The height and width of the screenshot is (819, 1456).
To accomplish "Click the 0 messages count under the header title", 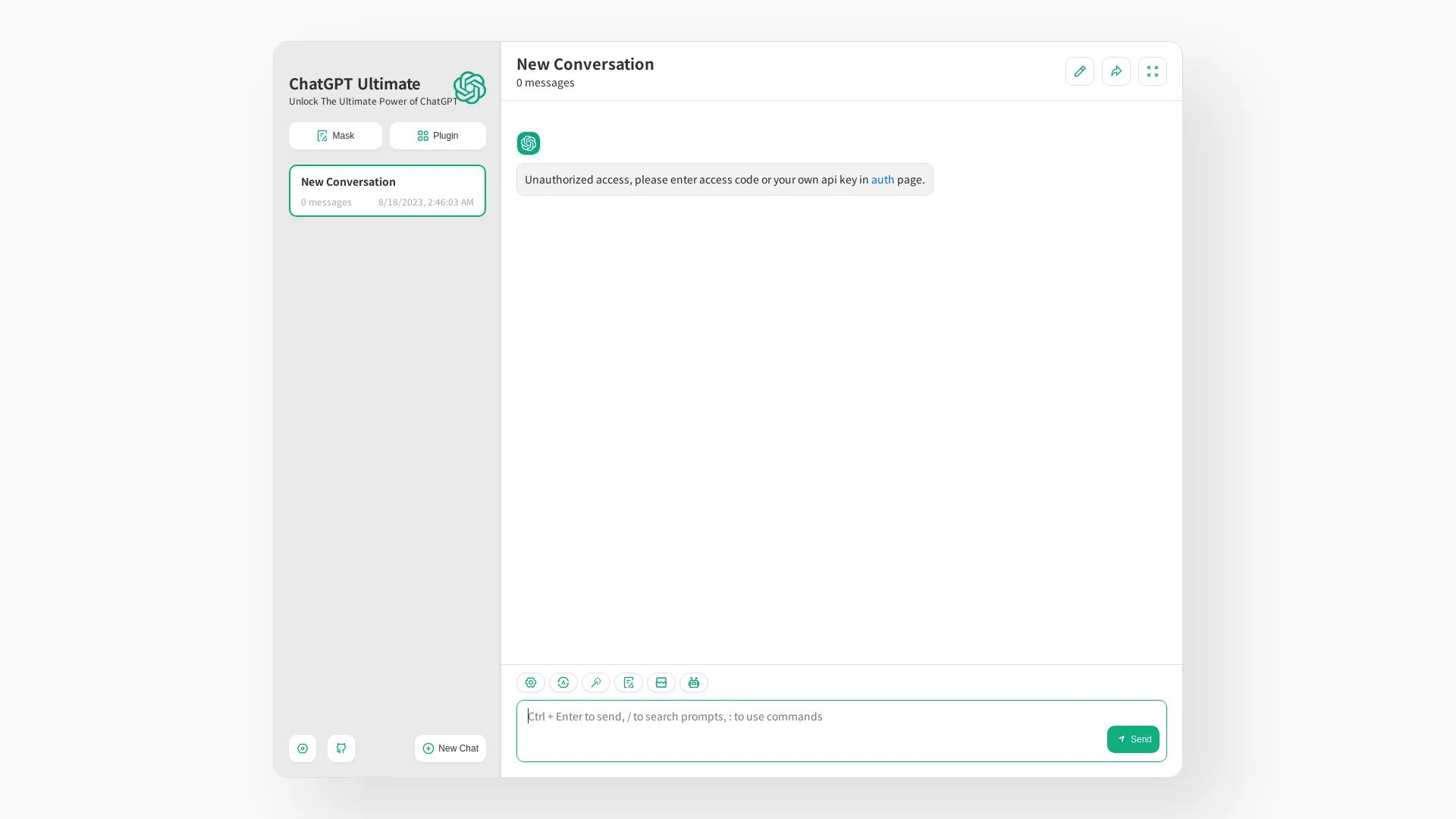I will (x=545, y=83).
